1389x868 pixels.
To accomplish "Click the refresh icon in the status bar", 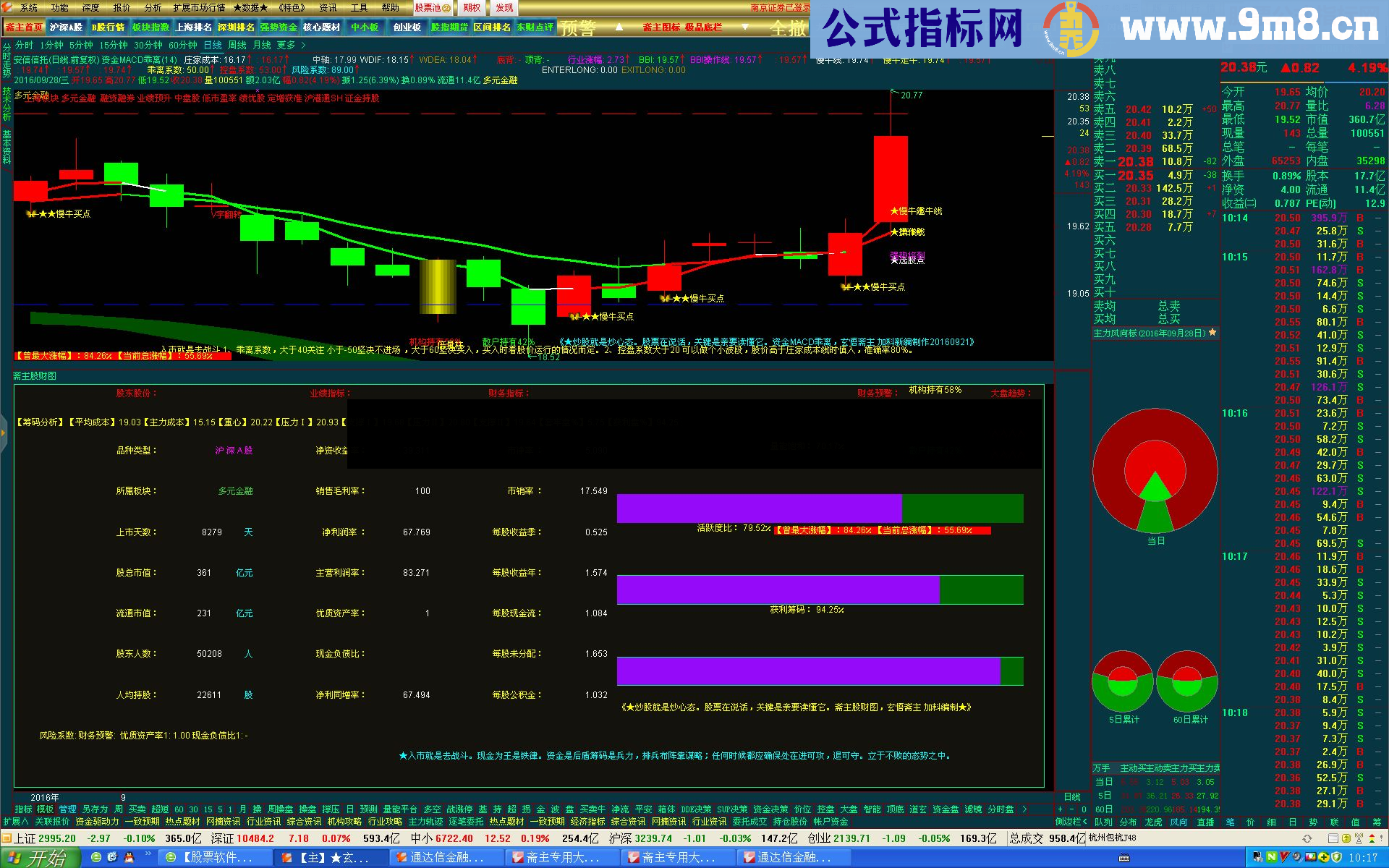I will coord(1307,838).
